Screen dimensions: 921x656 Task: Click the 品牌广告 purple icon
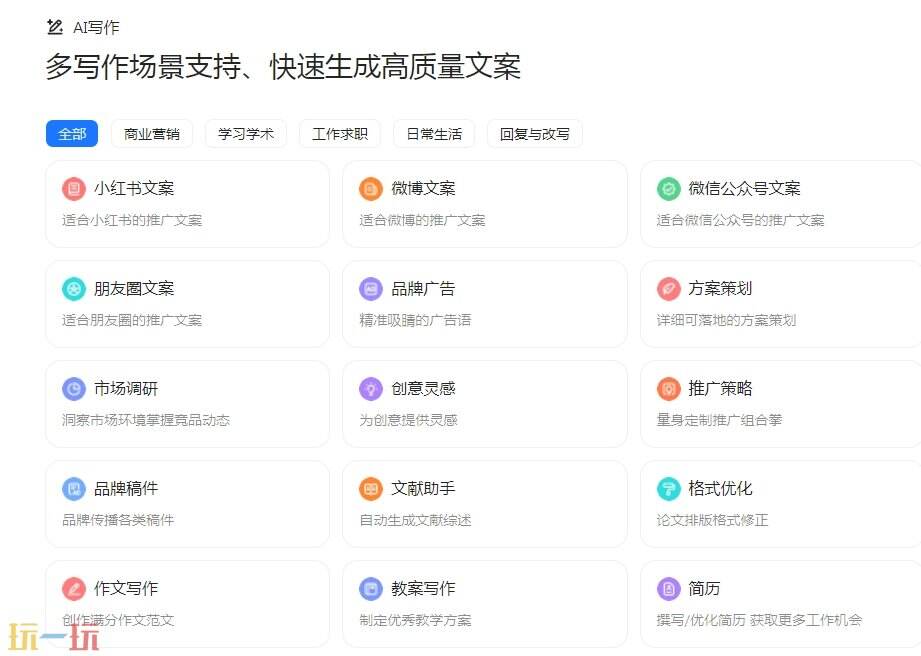pyautogui.click(x=371, y=288)
